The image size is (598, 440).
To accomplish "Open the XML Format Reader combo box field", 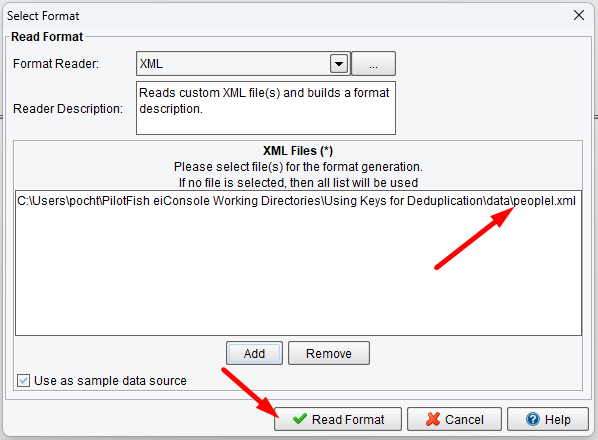I will pos(243,63).
